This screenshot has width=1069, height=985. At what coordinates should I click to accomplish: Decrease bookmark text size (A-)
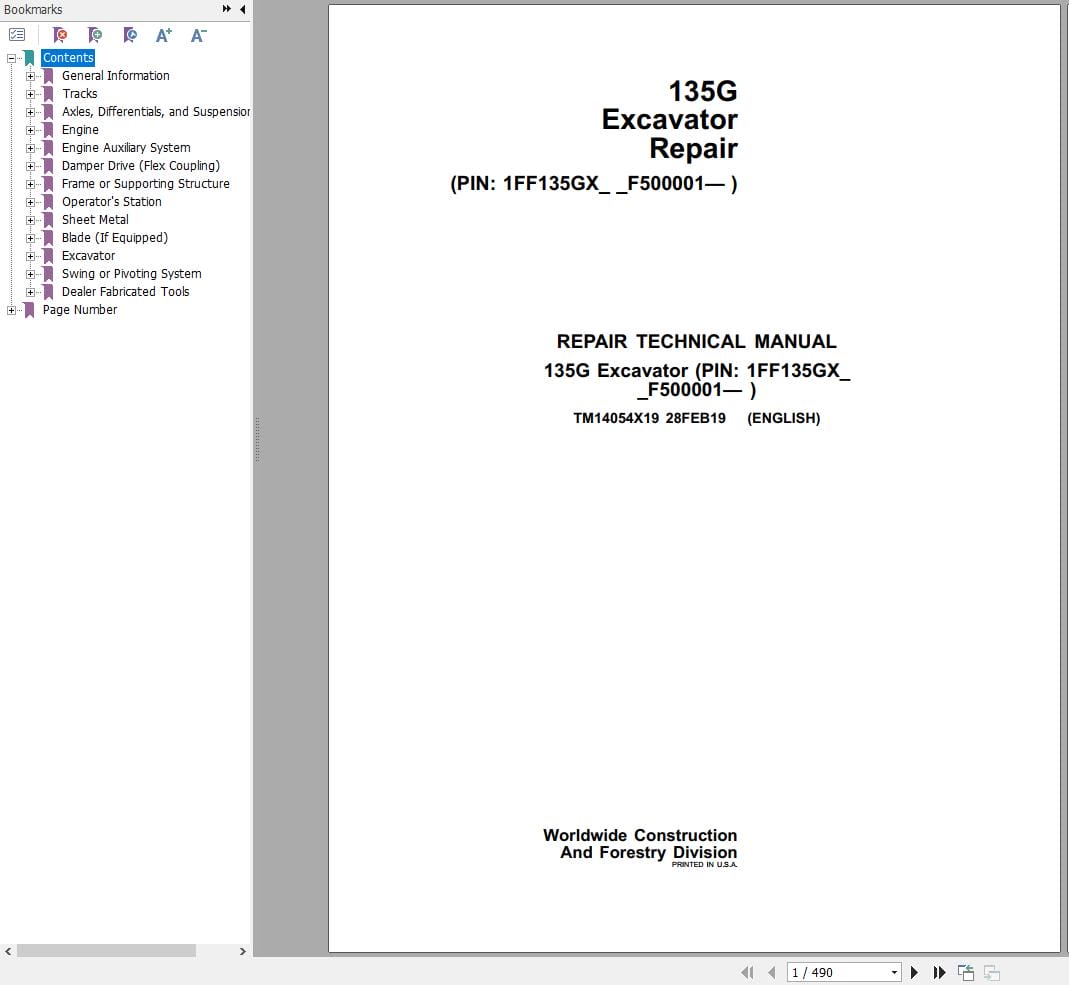tap(198, 35)
